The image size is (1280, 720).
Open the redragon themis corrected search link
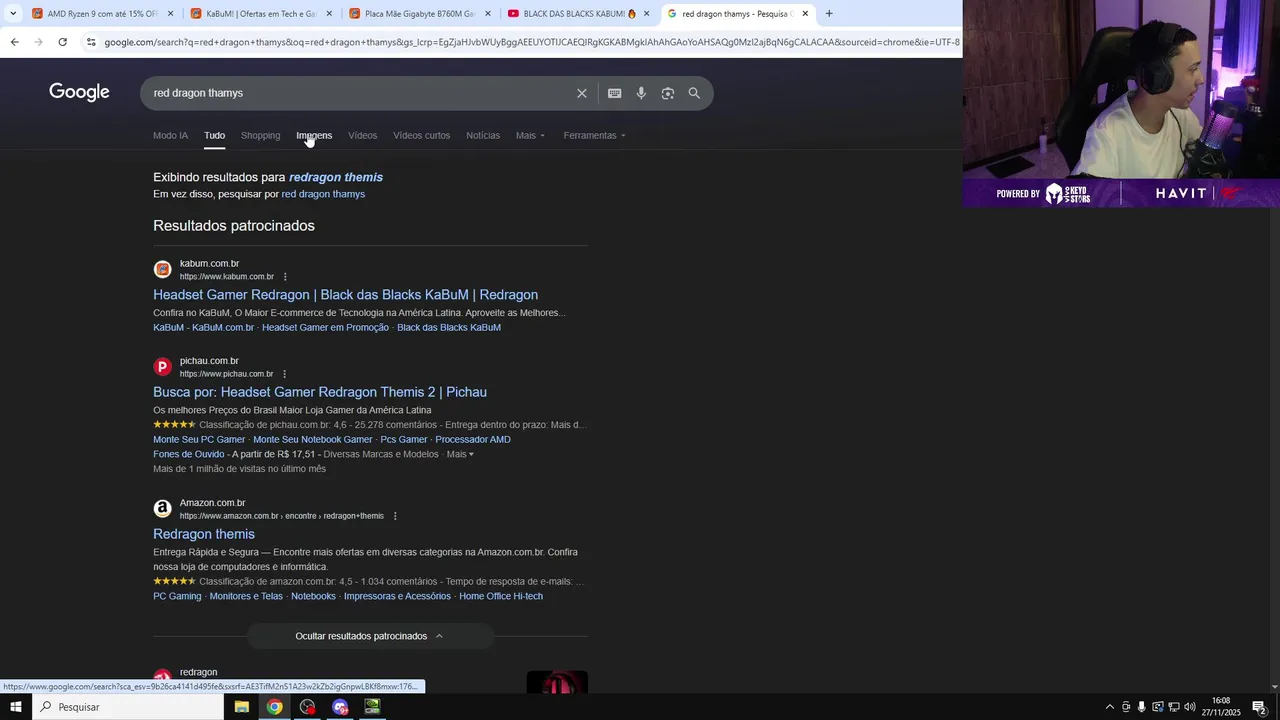point(336,177)
